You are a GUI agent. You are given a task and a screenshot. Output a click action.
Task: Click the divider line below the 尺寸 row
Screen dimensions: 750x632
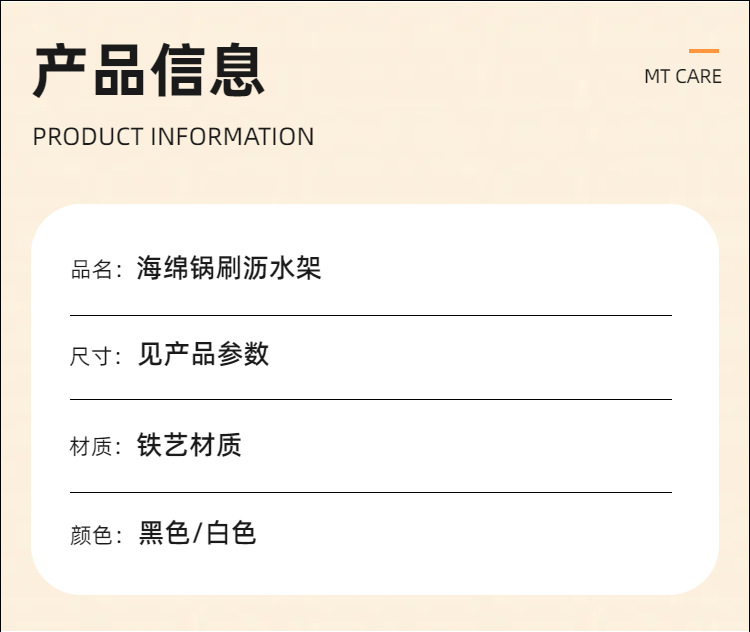(371, 399)
